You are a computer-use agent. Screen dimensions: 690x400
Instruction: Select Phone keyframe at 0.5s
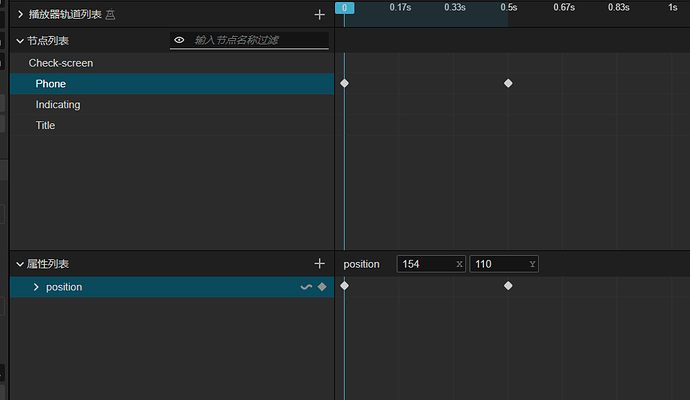[x=508, y=83]
